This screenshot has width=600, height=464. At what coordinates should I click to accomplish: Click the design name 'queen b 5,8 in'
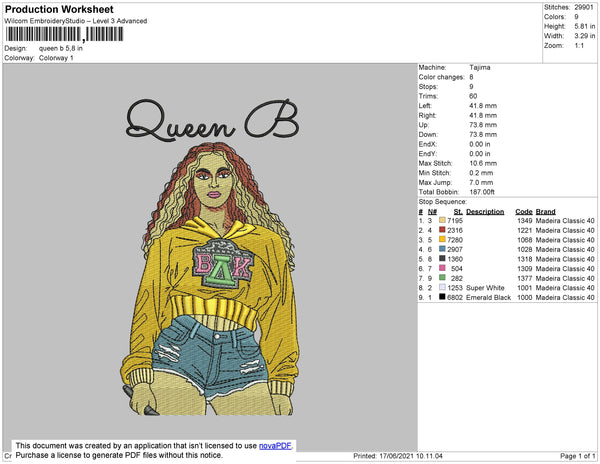[60, 49]
